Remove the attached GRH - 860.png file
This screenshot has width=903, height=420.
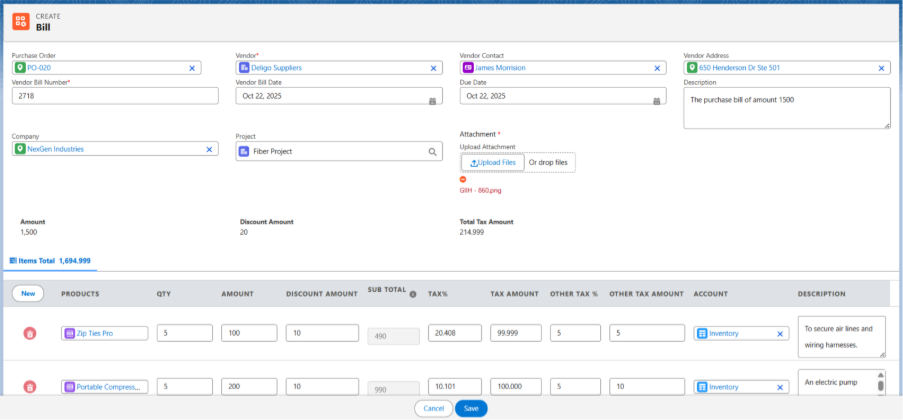[463, 179]
